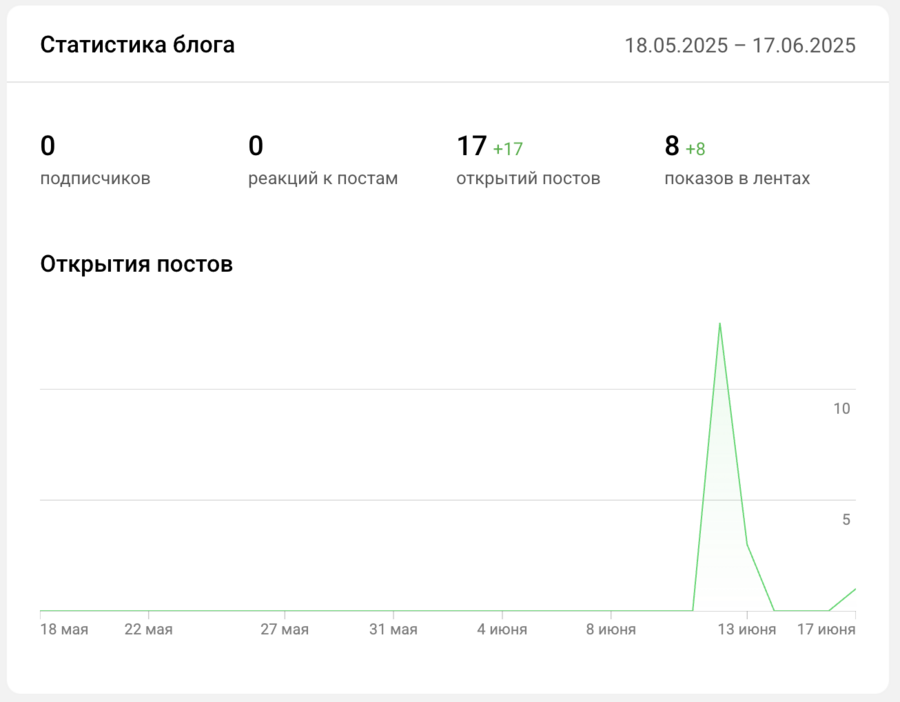Click the '17 июня' axis label
900x702 pixels.
826,630
